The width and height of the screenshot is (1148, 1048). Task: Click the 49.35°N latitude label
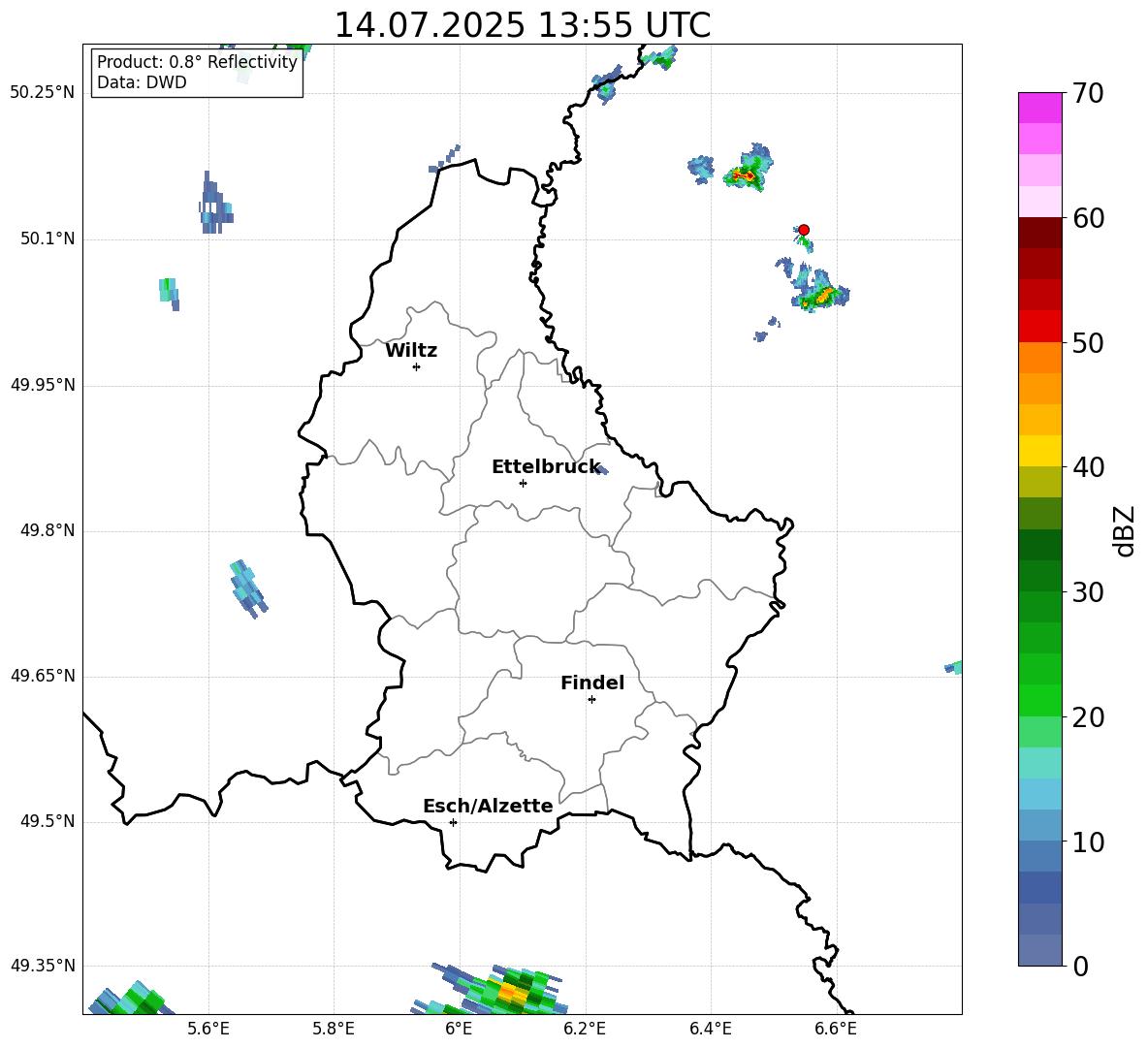point(43,966)
